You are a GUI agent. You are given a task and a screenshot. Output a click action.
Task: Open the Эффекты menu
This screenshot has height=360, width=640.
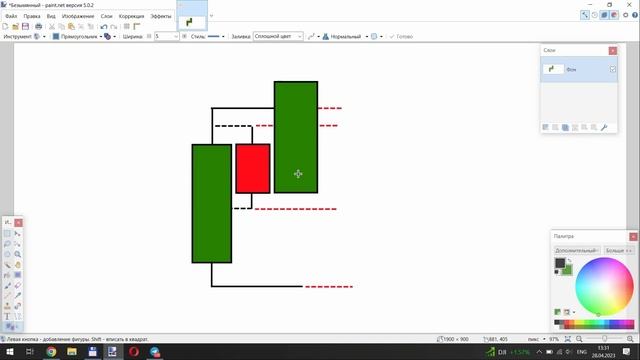click(161, 16)
